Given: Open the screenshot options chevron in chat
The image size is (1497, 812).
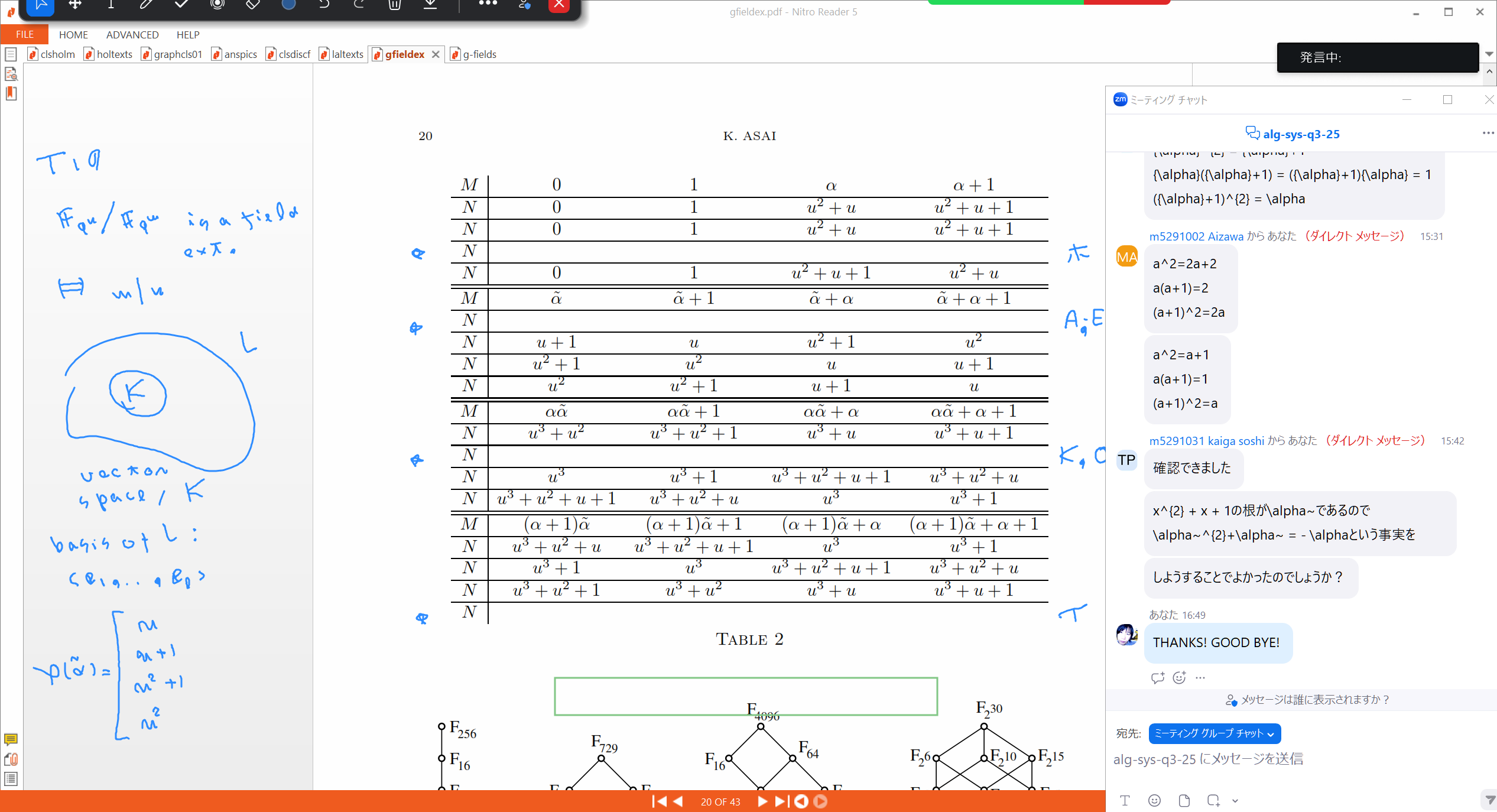Looking at the screenshot, I should [1235, 801].
